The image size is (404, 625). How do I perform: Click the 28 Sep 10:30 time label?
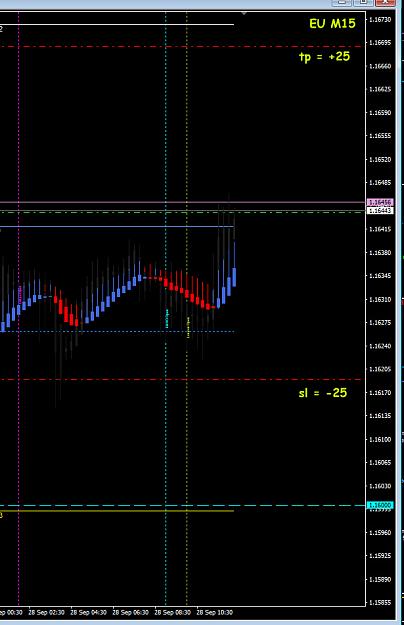(x=215, y=612)
